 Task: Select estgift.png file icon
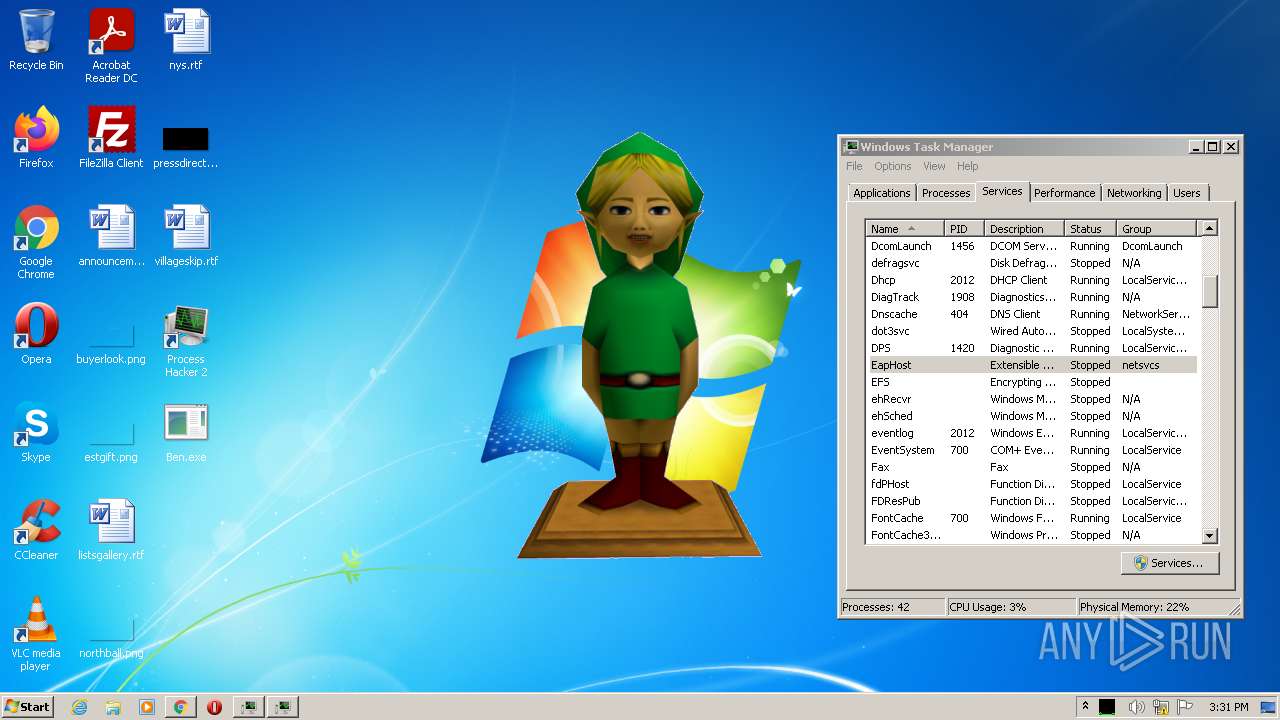[x=111, y=443]
